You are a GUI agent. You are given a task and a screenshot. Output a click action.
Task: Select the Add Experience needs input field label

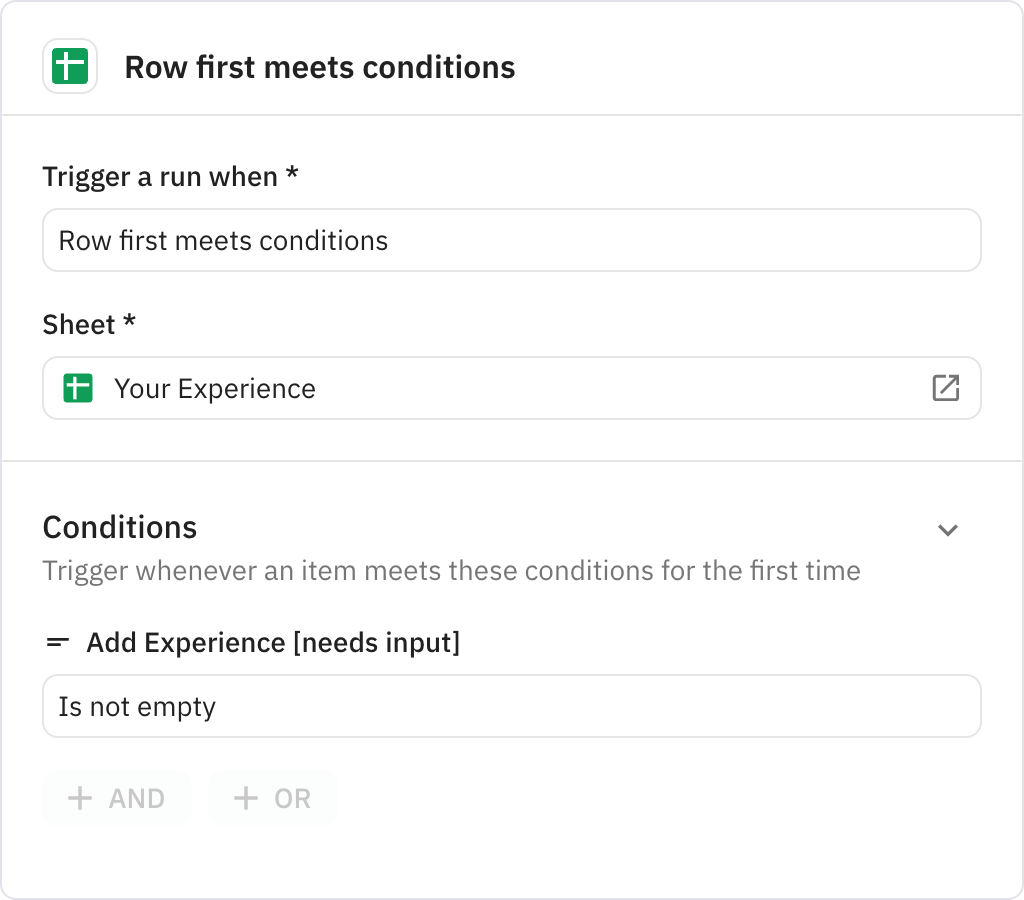275,642
